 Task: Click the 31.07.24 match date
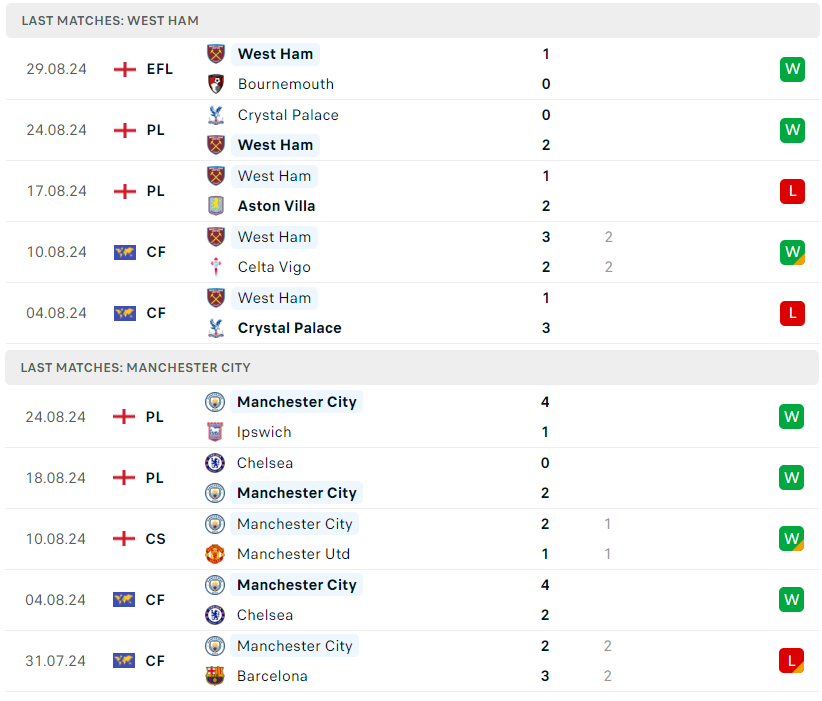click(x=56, y=661)
